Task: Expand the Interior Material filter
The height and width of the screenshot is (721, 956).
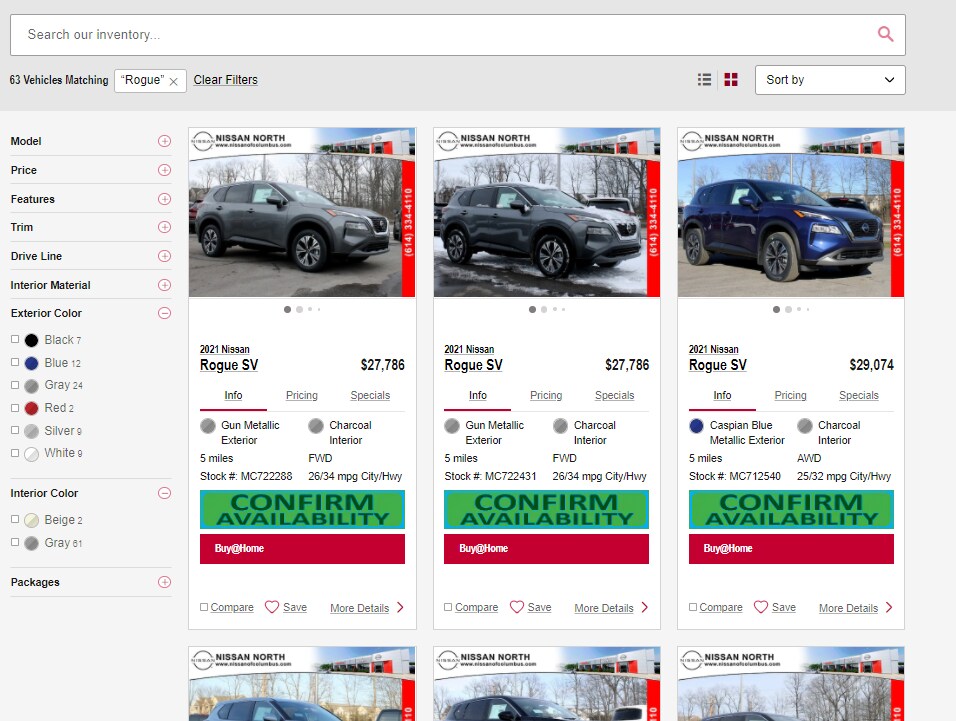Action: pyautogui.click(x=165, y=285)
